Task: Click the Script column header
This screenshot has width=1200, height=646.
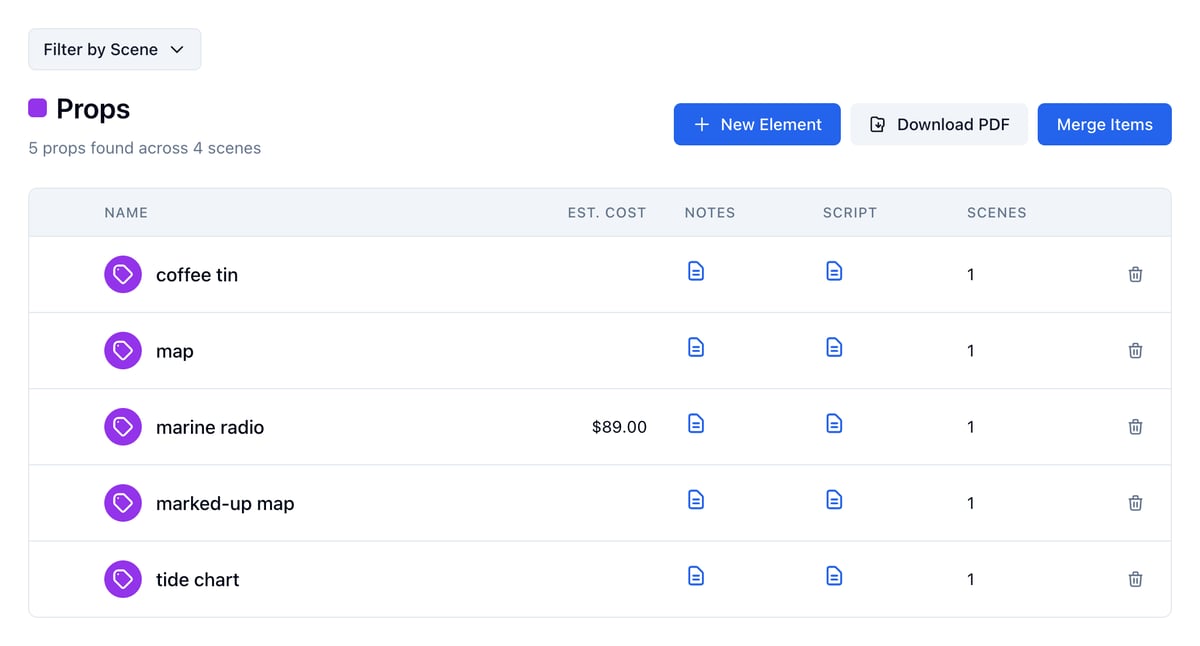Action: tap(850, 212)
